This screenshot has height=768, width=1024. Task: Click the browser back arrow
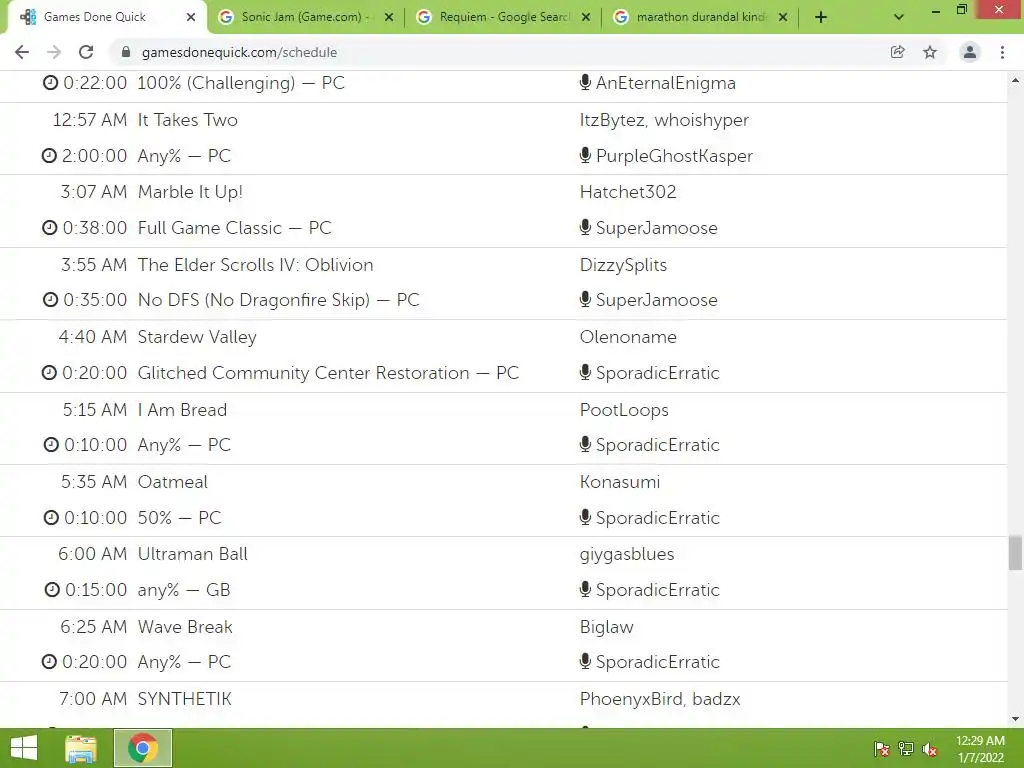coord(22,52)
